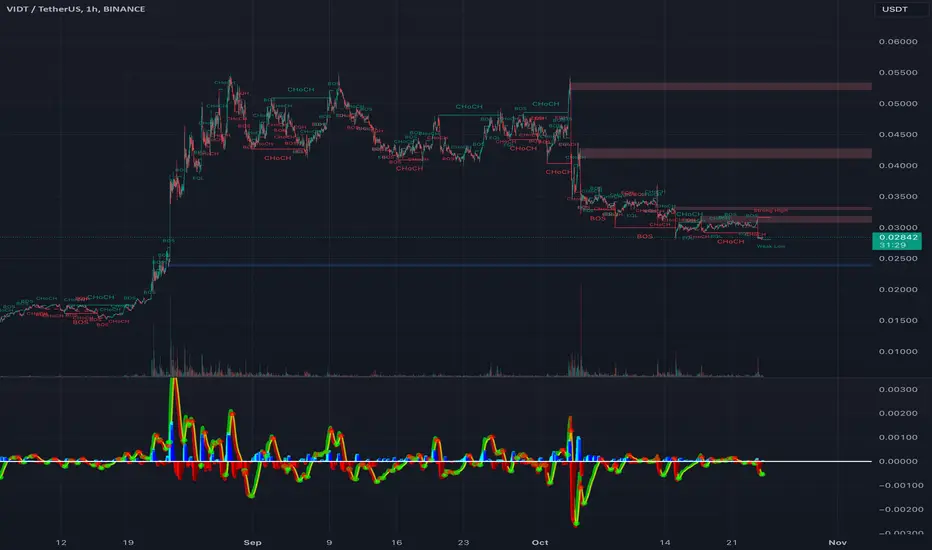Click the 0.00100 oscillator scale label
932x550 pixels.
coord(898,437)
